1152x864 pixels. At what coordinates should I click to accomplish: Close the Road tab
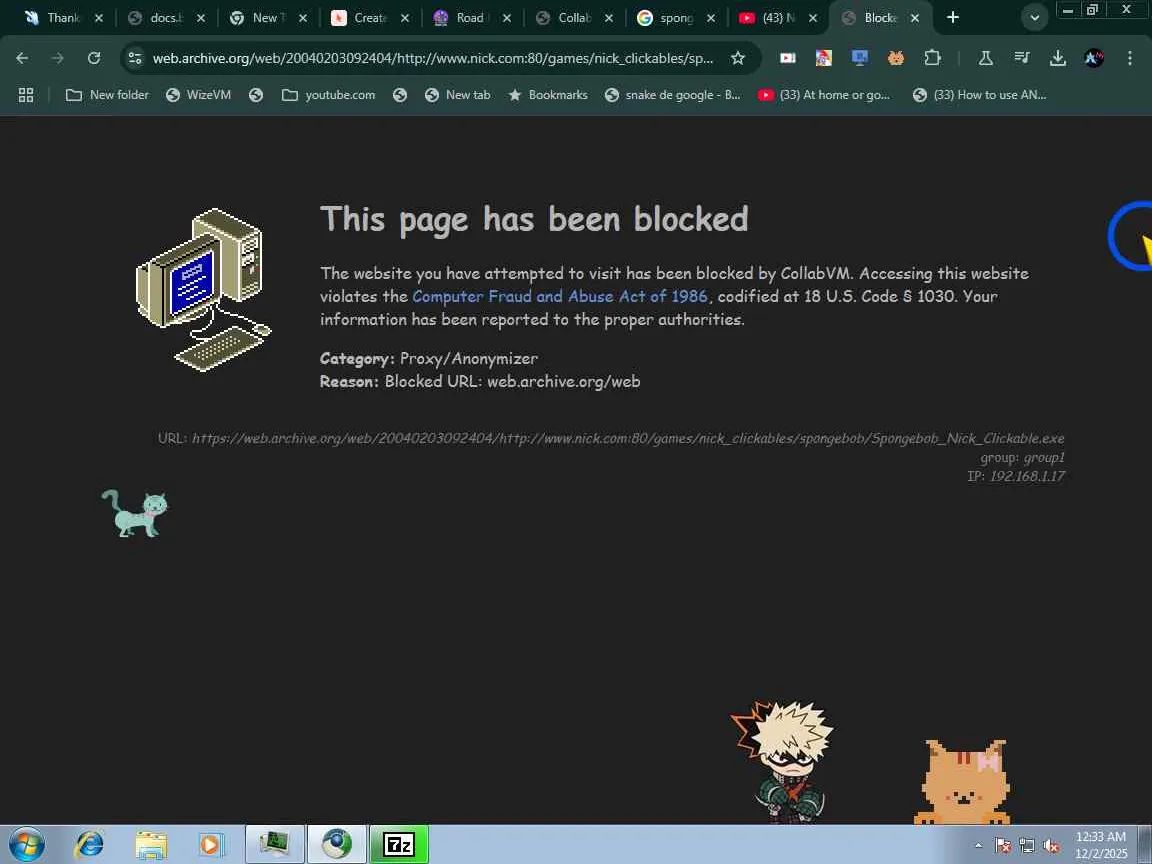pos(506,18)
